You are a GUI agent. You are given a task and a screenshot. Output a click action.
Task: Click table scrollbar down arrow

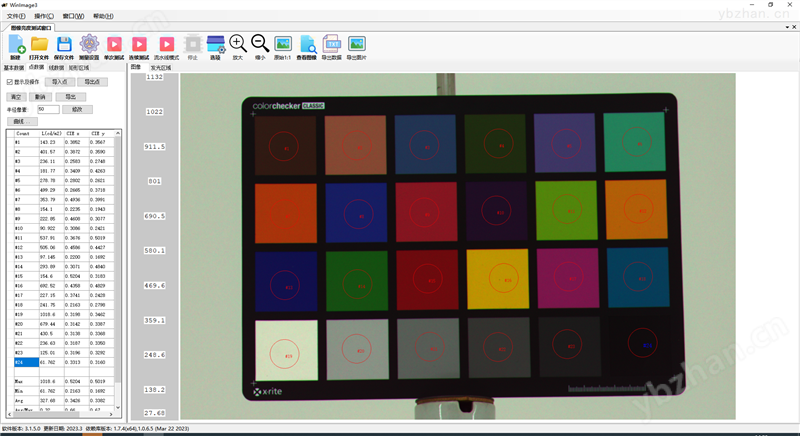click(118, 407)
